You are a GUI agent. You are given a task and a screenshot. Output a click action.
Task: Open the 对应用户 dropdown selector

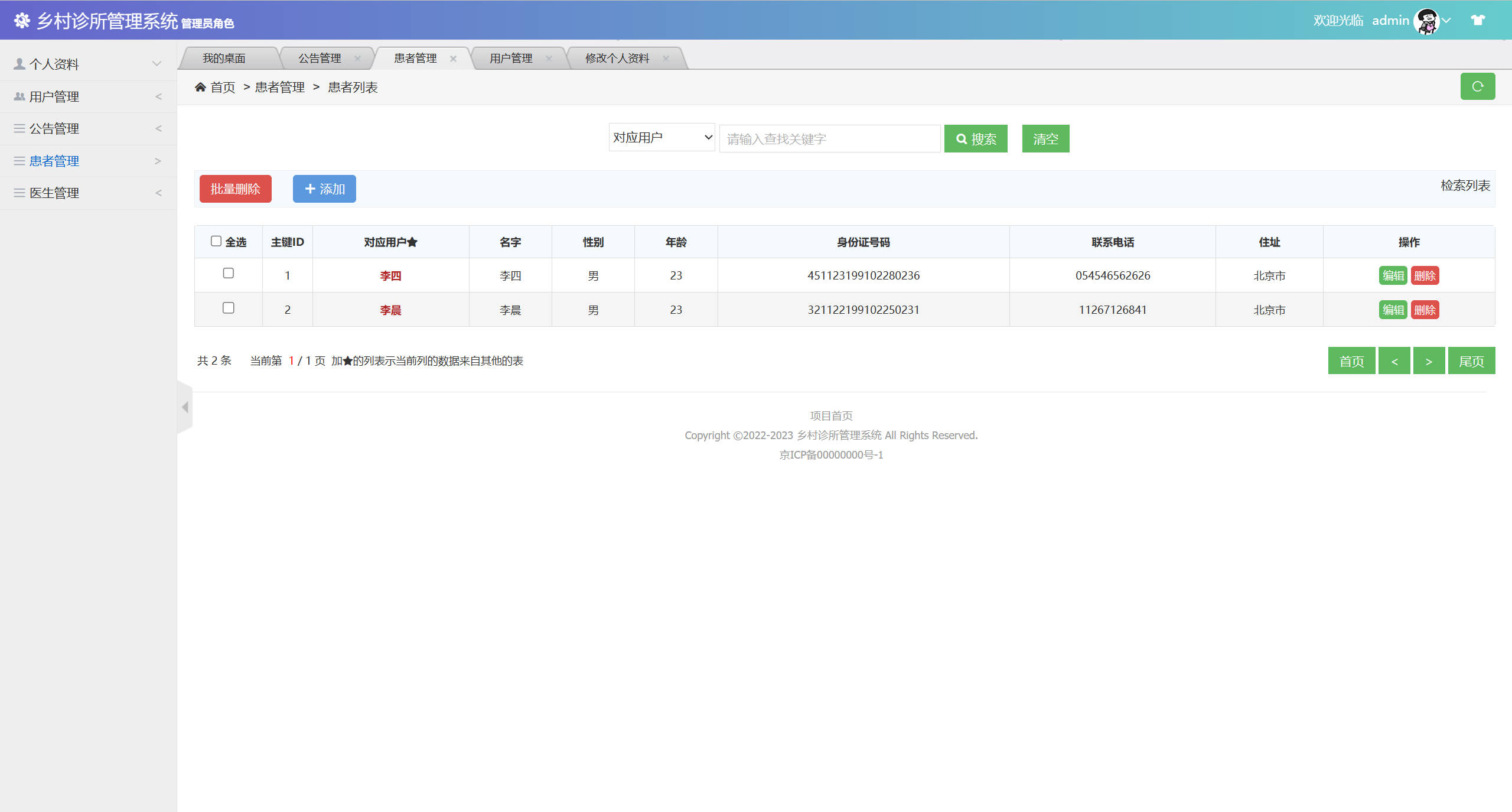click(661, 137)
